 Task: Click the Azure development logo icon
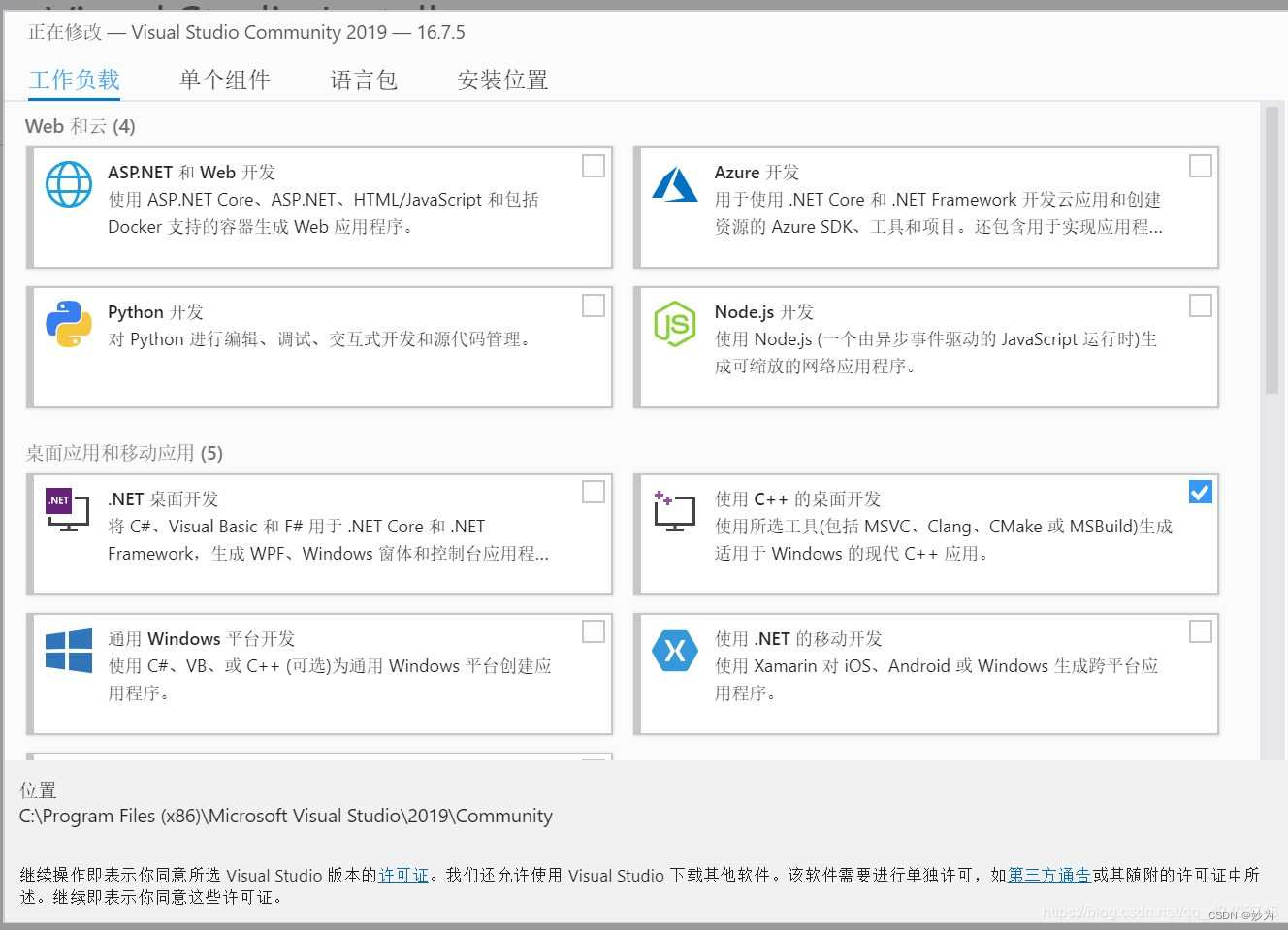point(675,184)
